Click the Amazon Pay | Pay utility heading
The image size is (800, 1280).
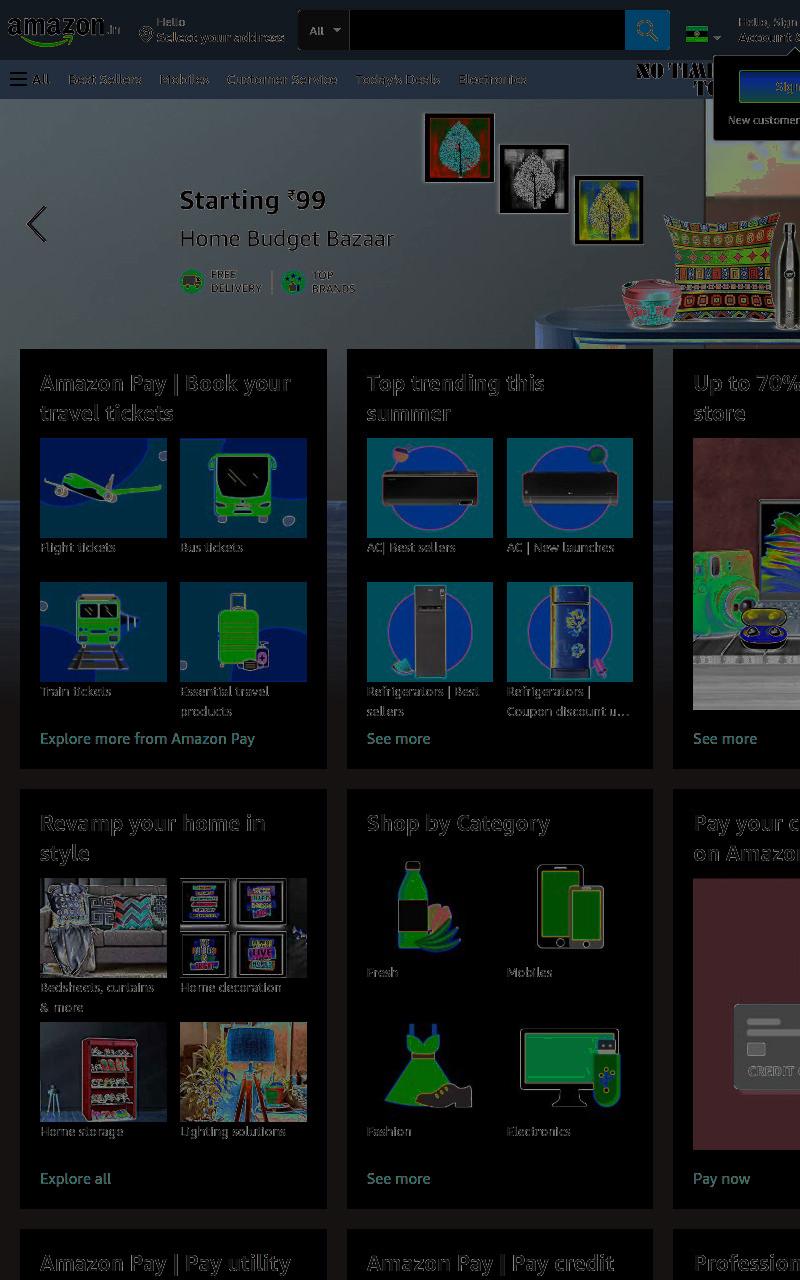coord(166,1264)
